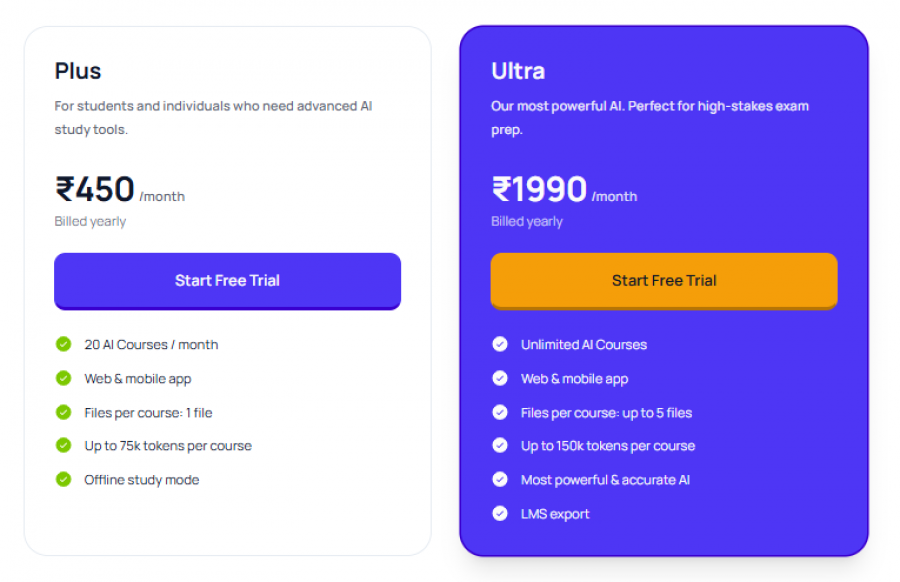Select the "Plus" plan heading
Screen dimensions: 900x582
pos(78,70)
